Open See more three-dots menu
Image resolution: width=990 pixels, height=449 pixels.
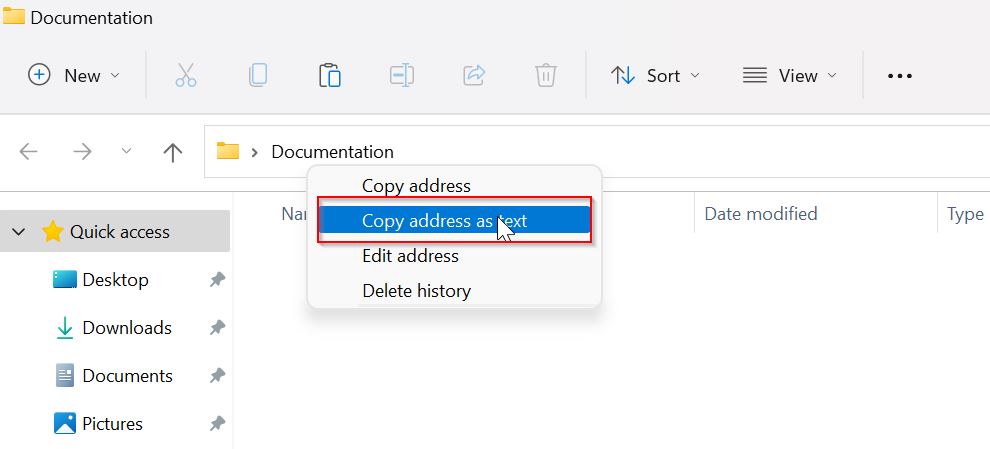point(900,75)
